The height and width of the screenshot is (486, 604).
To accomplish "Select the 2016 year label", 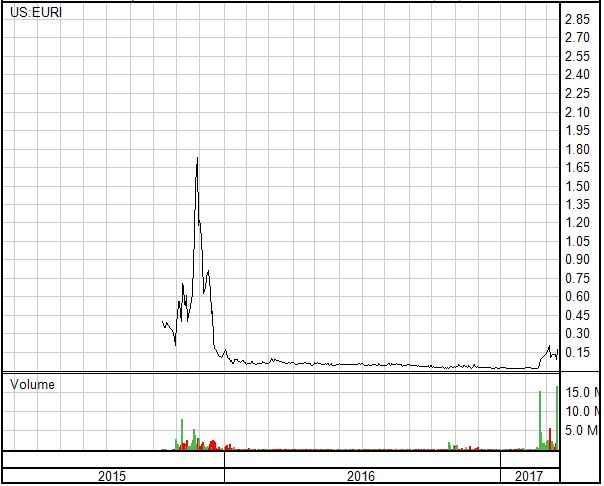I will tap(361, 476).
